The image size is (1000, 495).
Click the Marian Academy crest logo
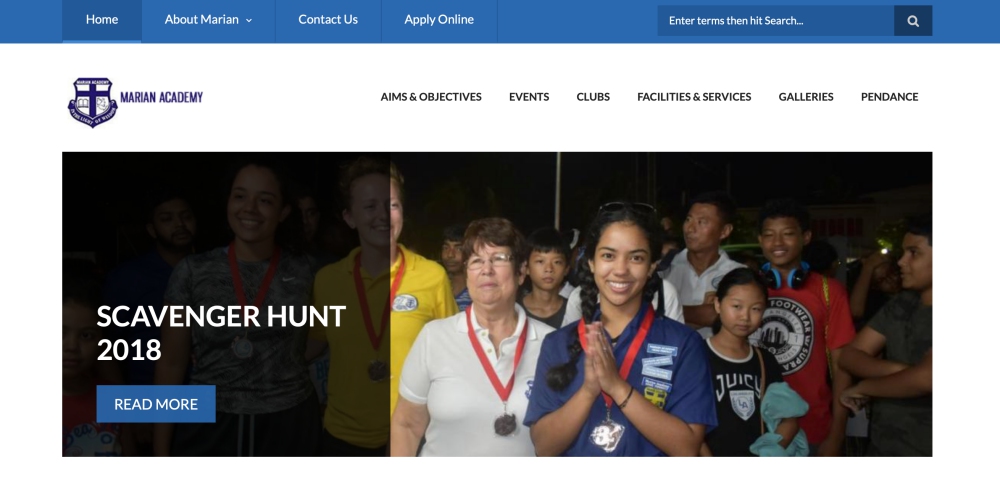92,102
